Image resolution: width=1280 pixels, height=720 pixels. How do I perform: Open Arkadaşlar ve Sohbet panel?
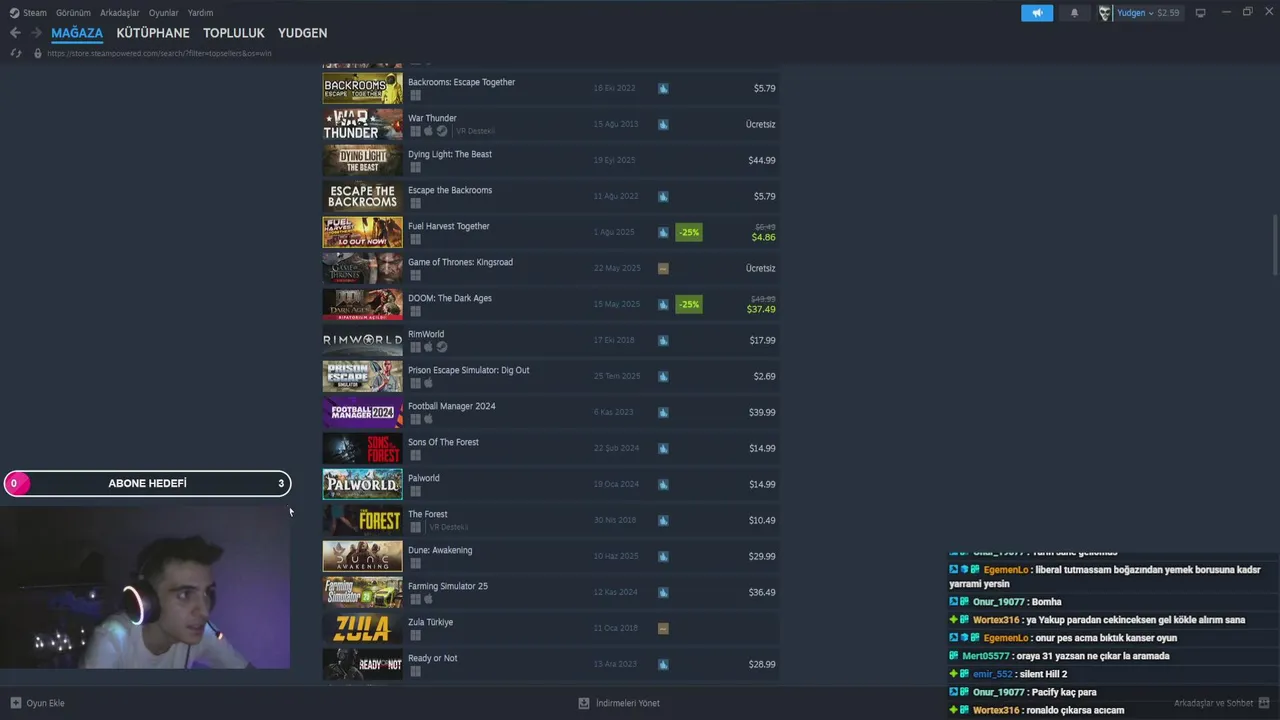click(x=1222, y=703)
